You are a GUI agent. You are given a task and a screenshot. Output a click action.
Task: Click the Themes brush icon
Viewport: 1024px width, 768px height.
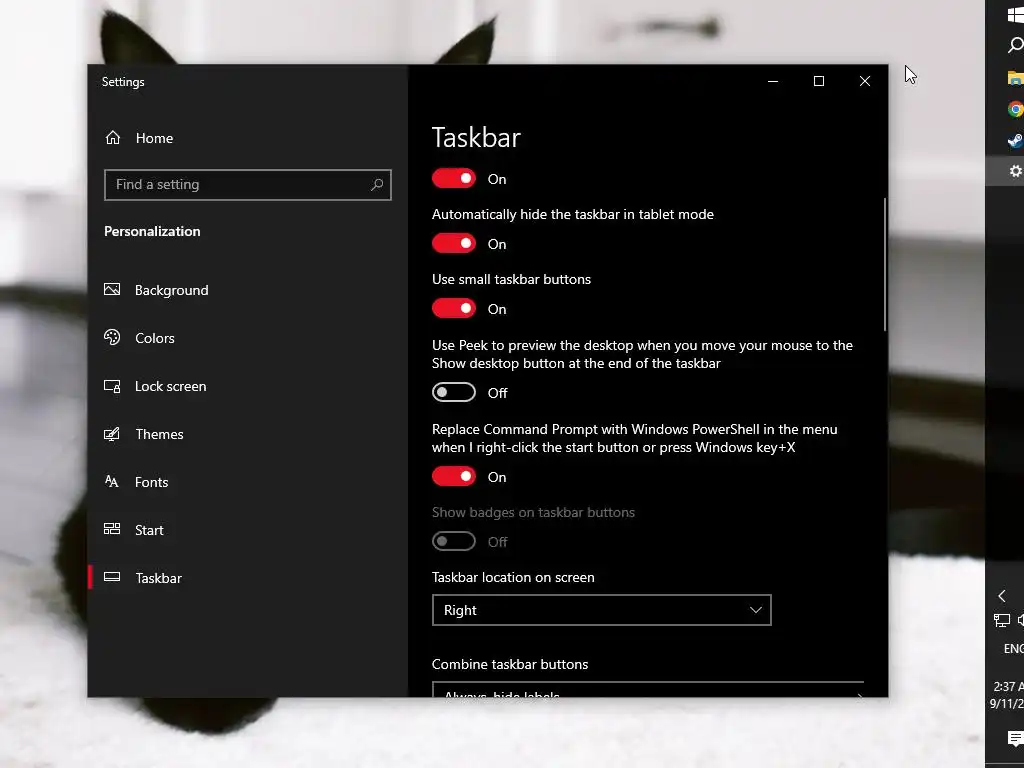[x=112, y=434]
